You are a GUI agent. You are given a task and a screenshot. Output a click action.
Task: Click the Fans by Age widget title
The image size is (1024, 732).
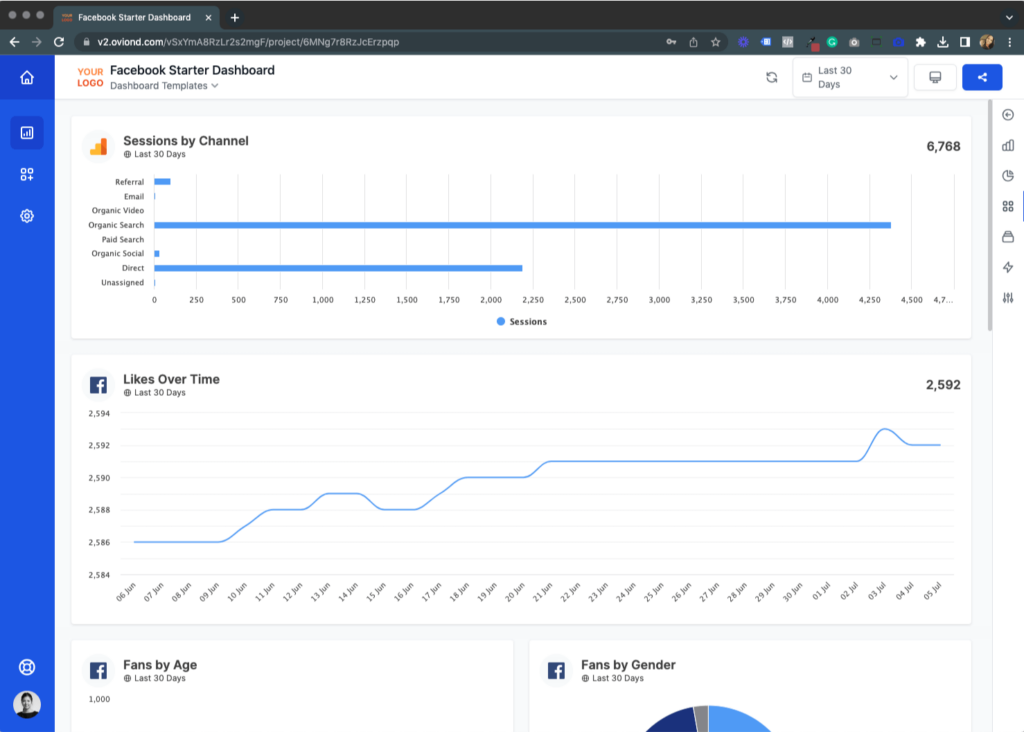[160, 665]
